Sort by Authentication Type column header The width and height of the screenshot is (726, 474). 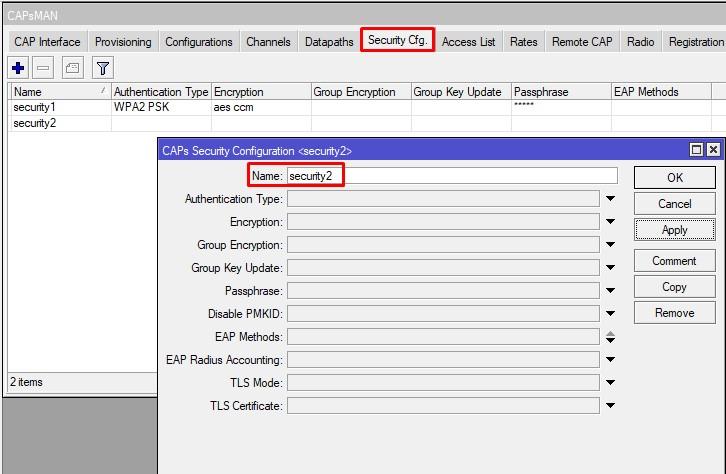click(160, 92)
